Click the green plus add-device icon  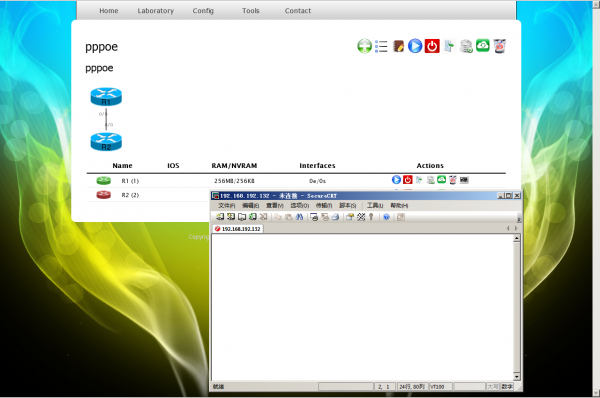[x=364, y=46]
